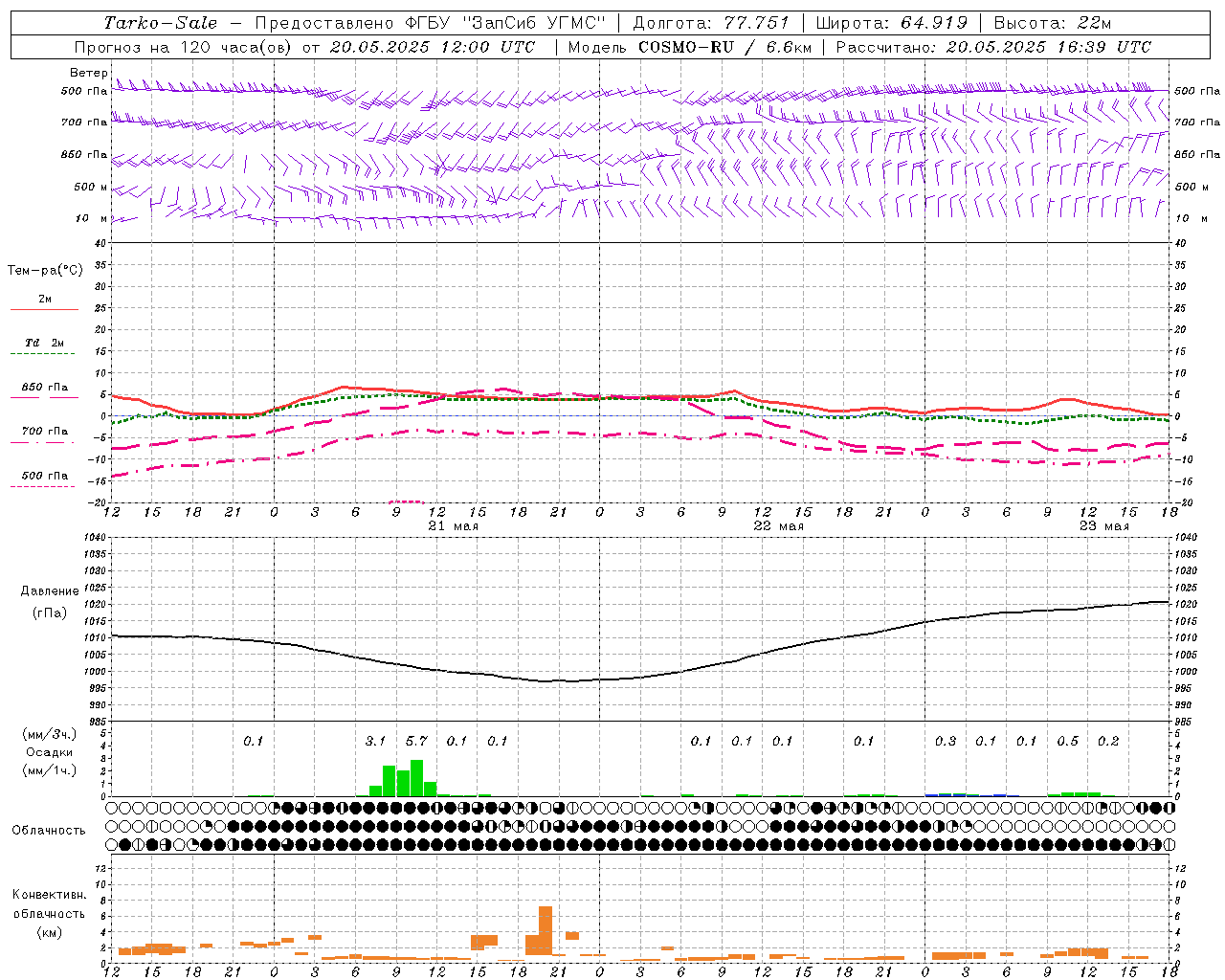The width and height of the screenshot is (1225, 980).
Task: Click the 2м legend label under Тем-ра
Action: [45, 300]
